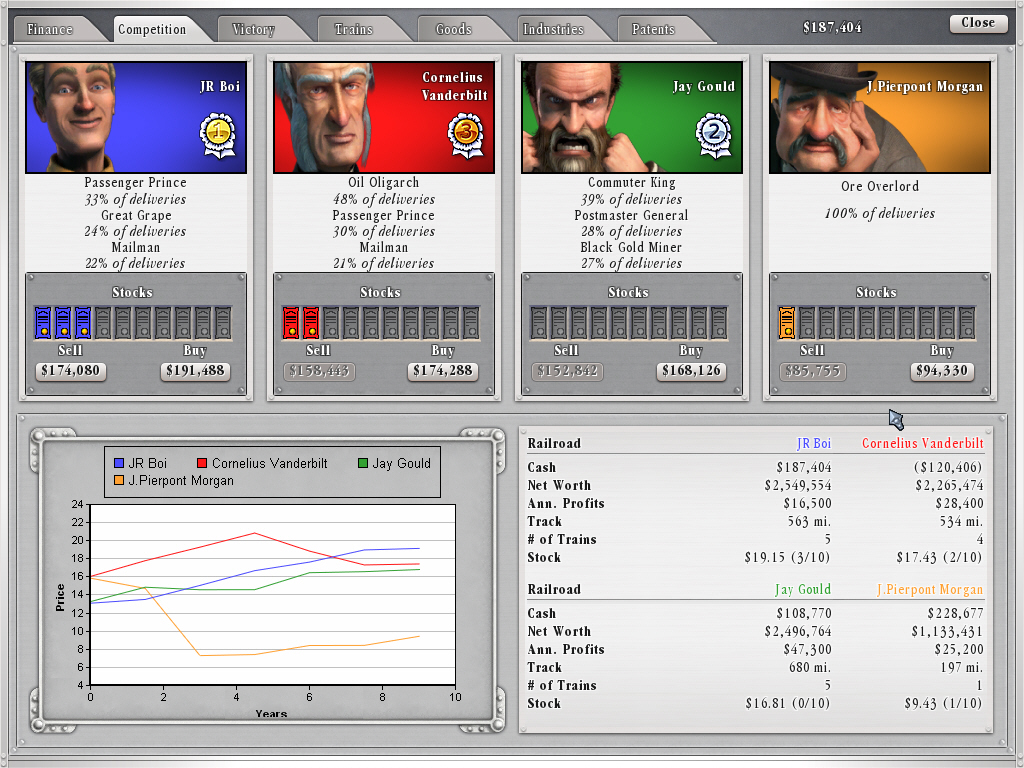
Task: Click JR Boi's first place gold ribbon
Action: (x=217, y=135)
